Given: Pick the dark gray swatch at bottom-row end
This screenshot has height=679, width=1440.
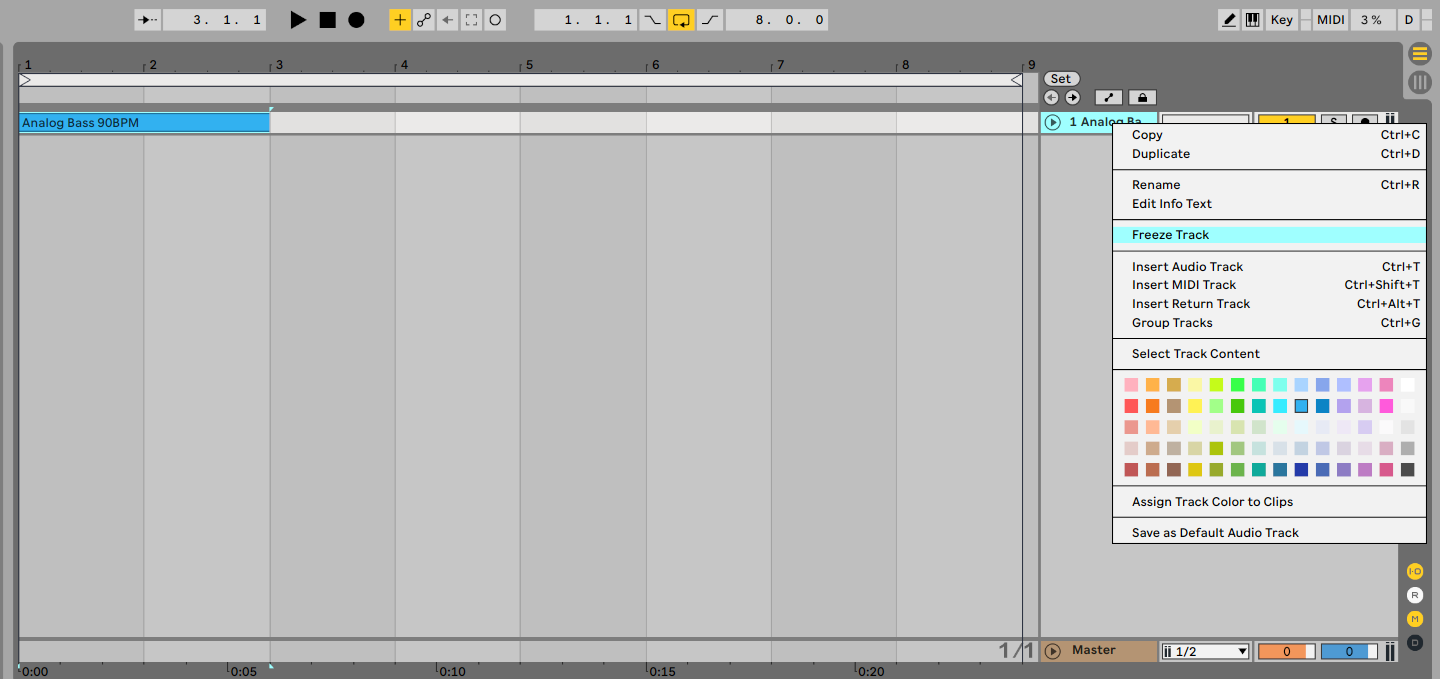Looking at the screenshot, I should (1407, 470).
